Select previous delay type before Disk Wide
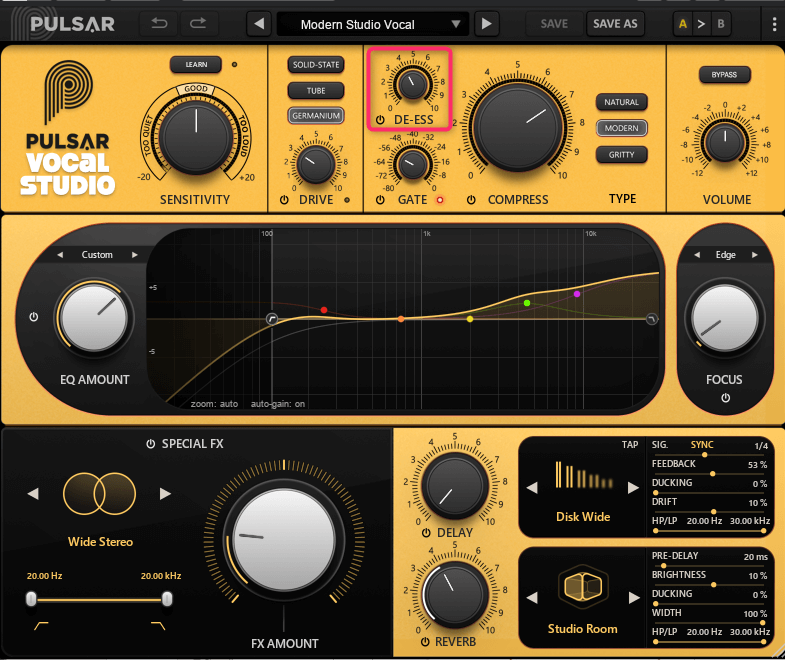 pyautogui.click(x=532, y=487)
